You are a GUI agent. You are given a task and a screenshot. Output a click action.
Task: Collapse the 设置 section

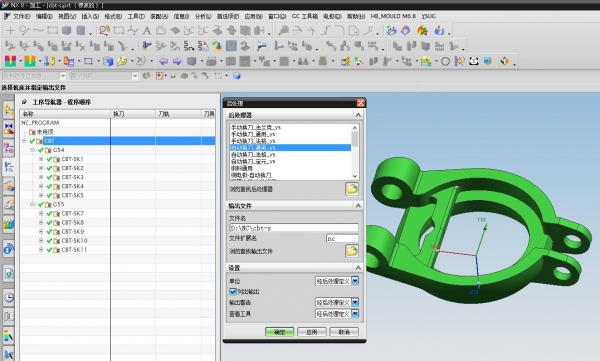tap(358, 268)
